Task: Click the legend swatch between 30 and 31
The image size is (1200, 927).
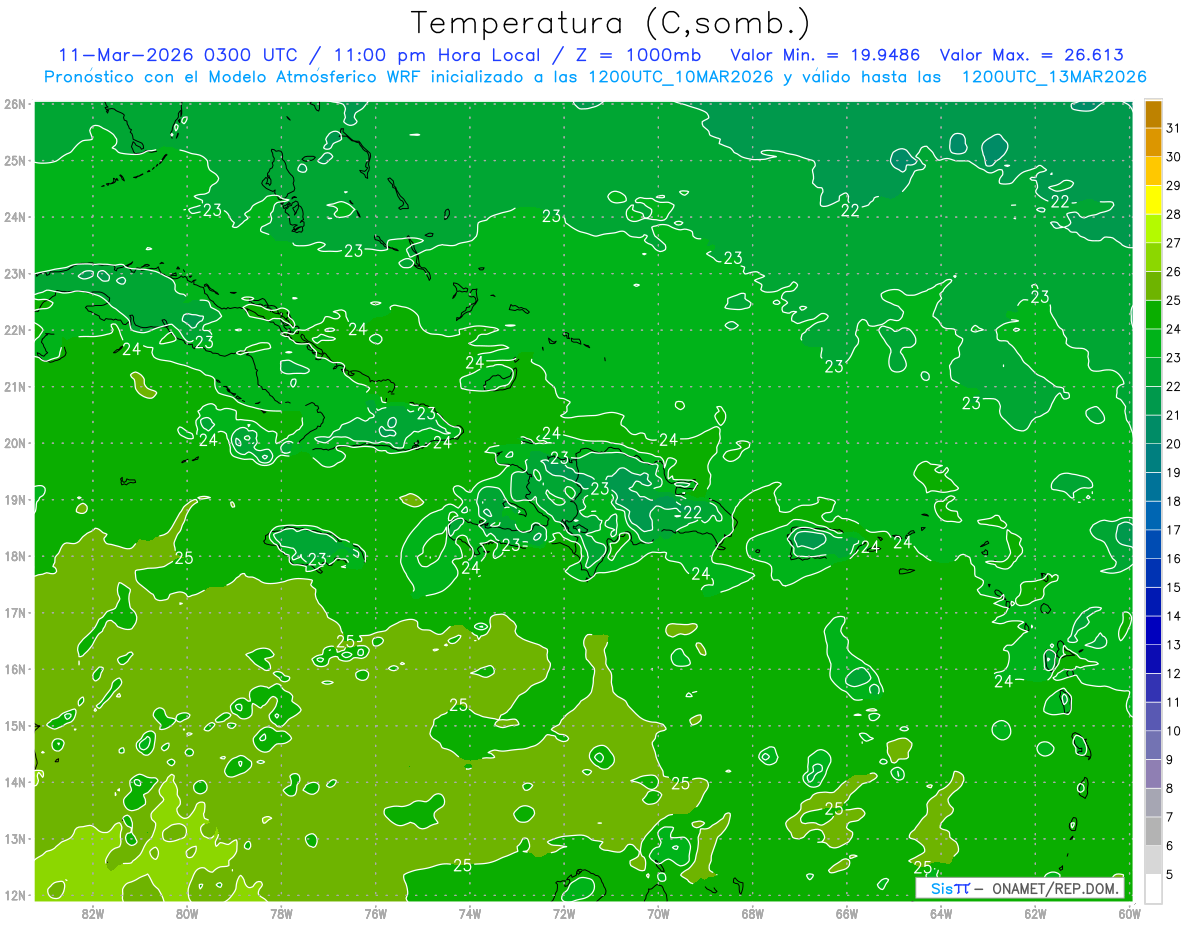Action: (x=1153, y=142)
